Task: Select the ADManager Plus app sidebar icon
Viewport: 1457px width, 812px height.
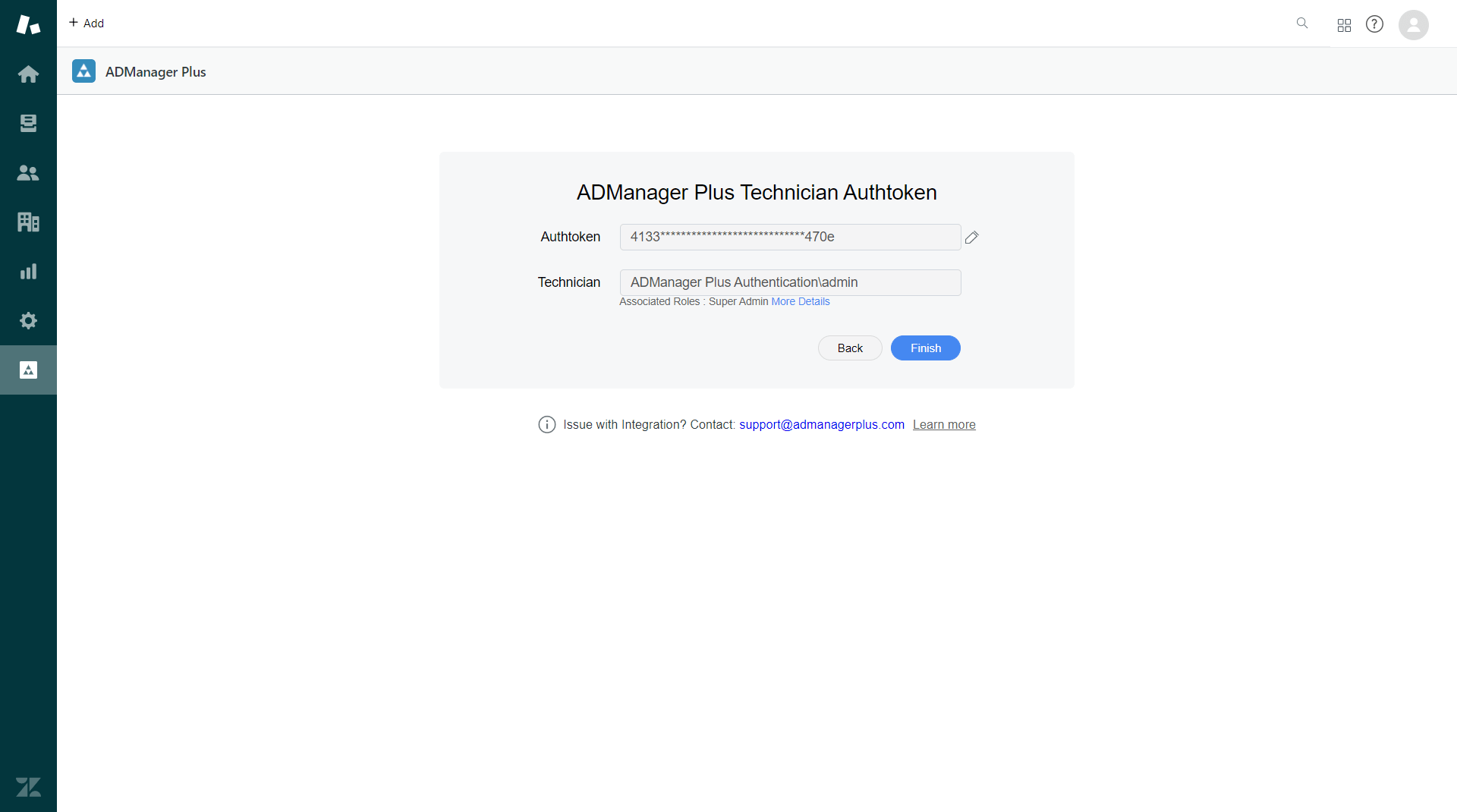Action: [x=28, y=370]
